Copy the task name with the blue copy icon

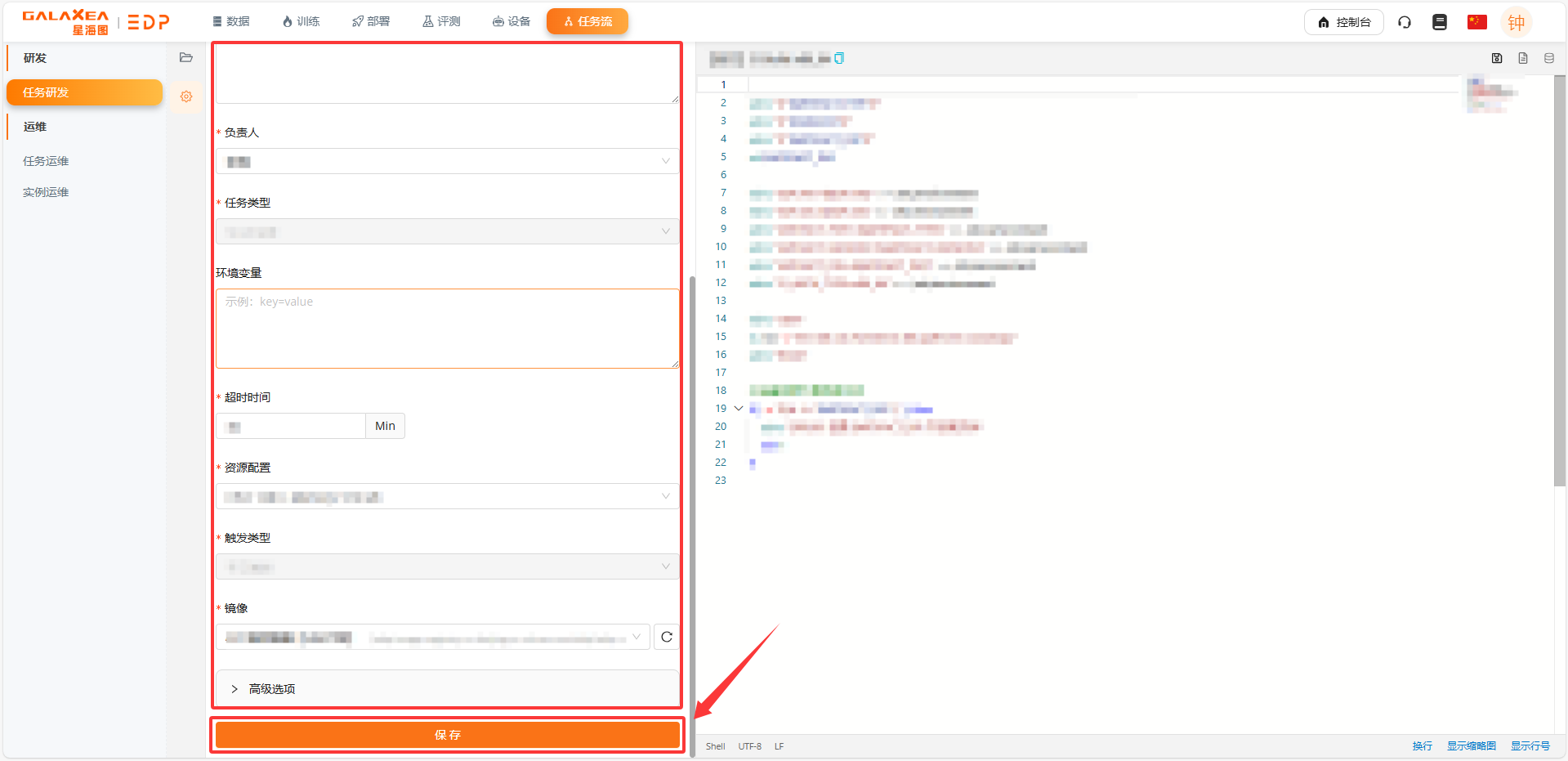click(x=839, y=58)
